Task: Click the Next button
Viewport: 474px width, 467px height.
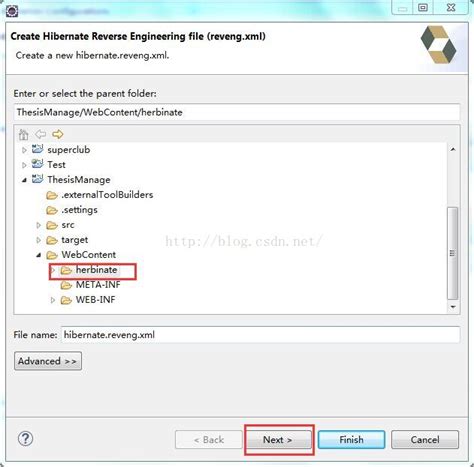Action: 277,440
